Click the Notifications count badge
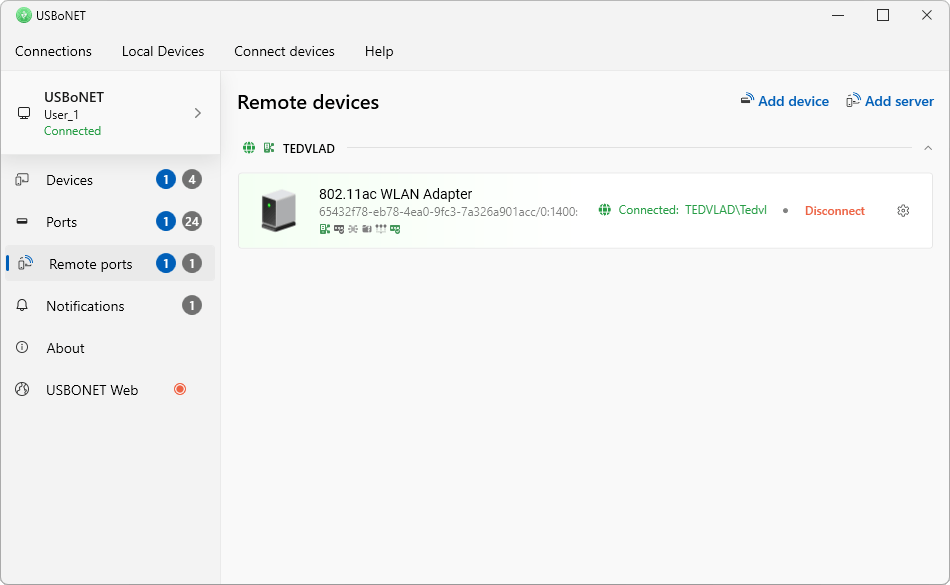 point(192,306)
